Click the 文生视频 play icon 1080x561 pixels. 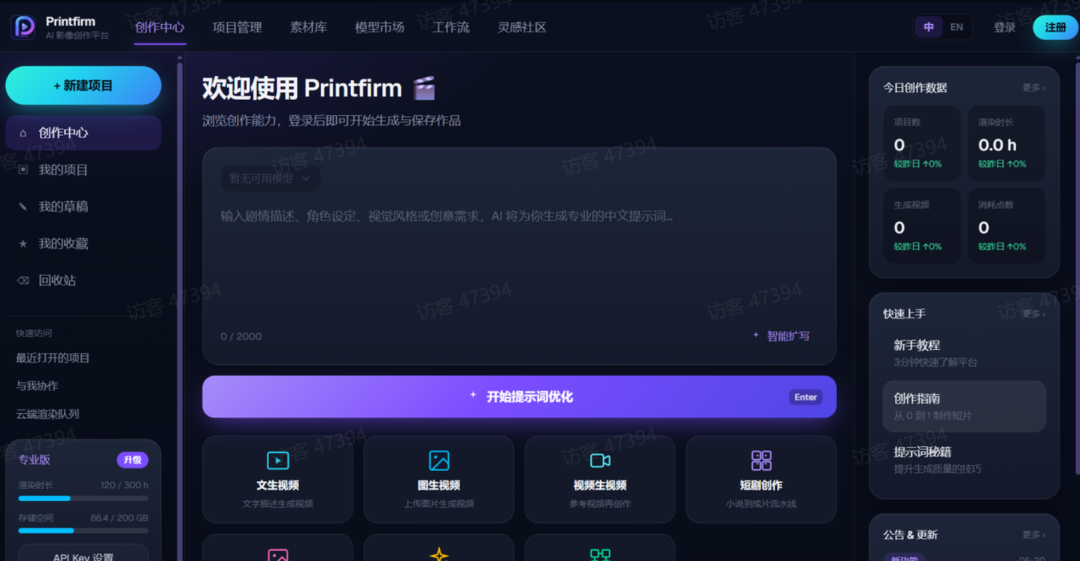pos(278,460)
